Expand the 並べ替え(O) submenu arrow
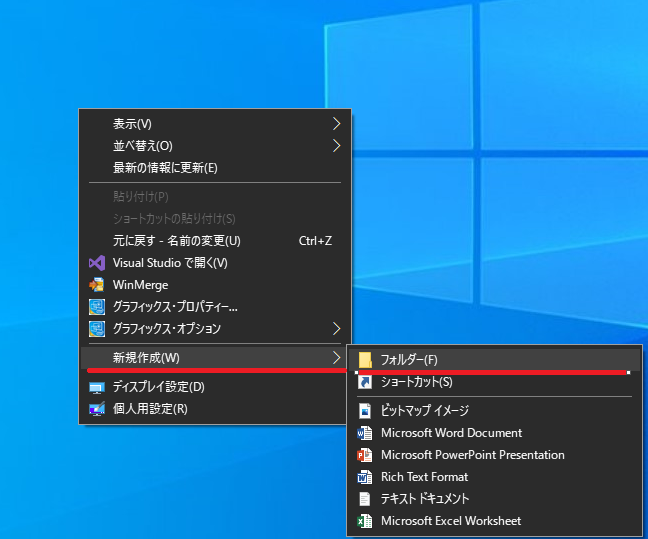Image resolution: width=648 pixels, height=539 pixels. (336, 145)
